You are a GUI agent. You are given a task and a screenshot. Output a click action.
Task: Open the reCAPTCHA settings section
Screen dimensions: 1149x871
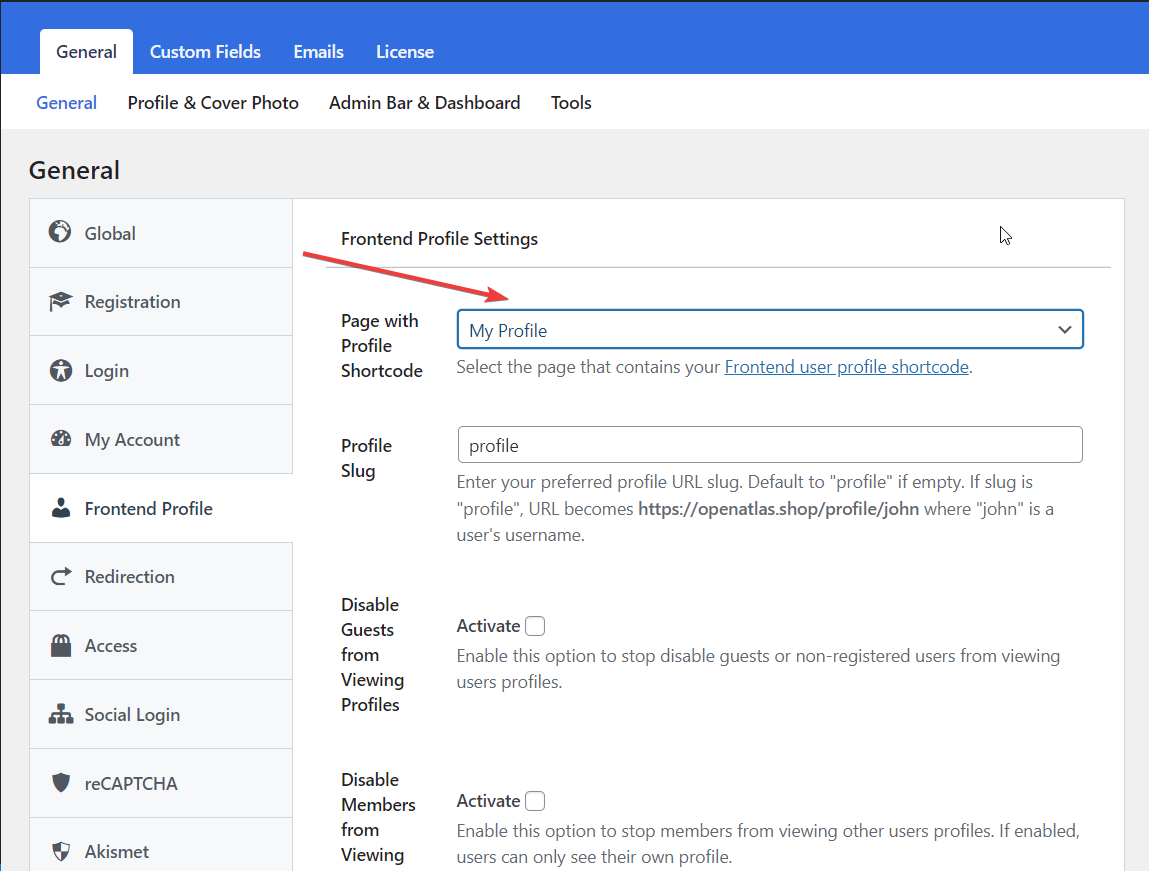[161, 783]
